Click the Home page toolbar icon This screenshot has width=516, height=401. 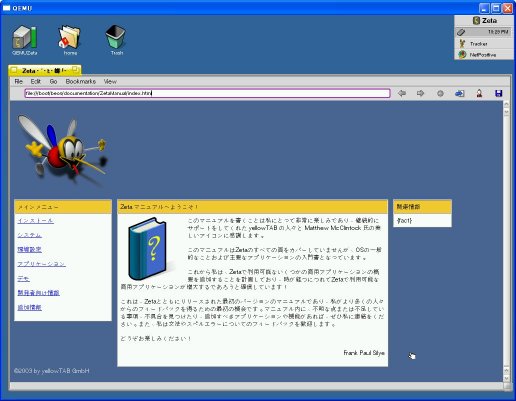coord(479,93)
